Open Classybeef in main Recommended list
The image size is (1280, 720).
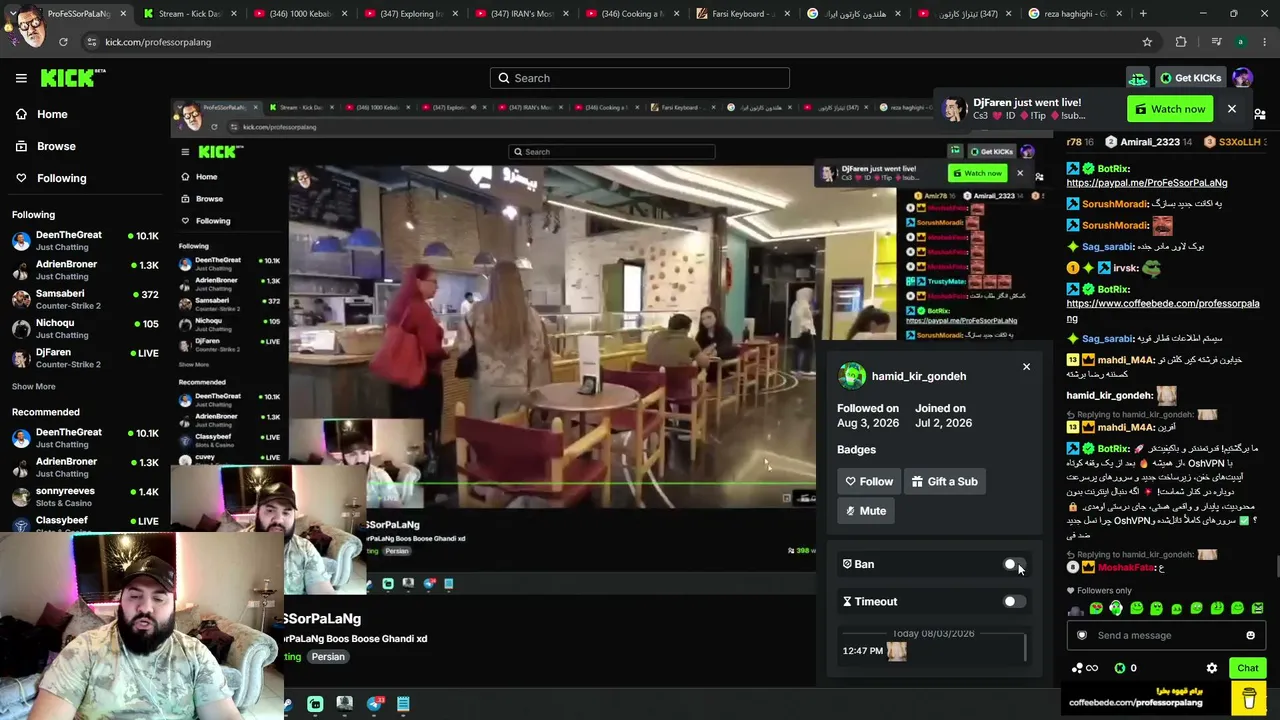point(85,522)
